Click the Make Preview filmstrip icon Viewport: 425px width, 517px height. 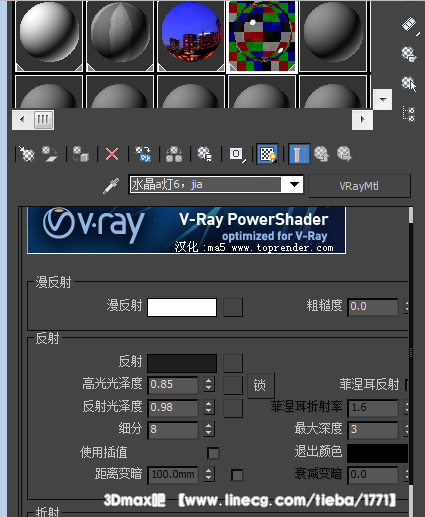tap(409, 25)
